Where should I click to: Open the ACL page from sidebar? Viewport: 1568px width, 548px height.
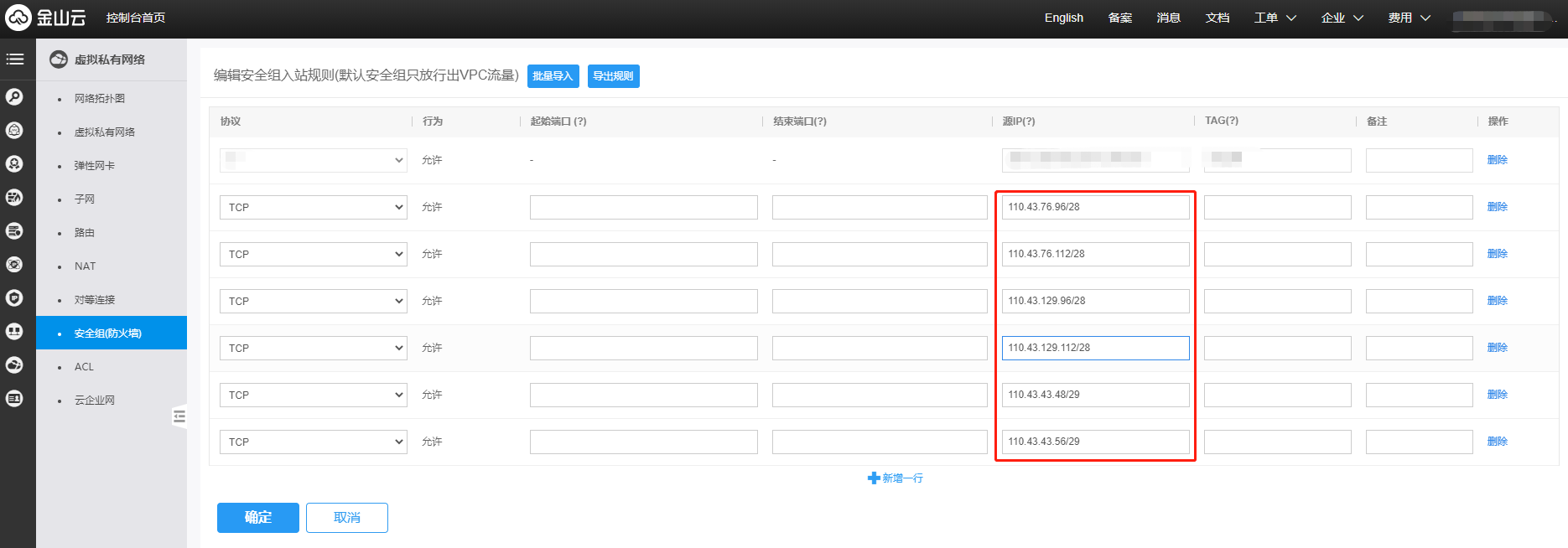(84, 367)
